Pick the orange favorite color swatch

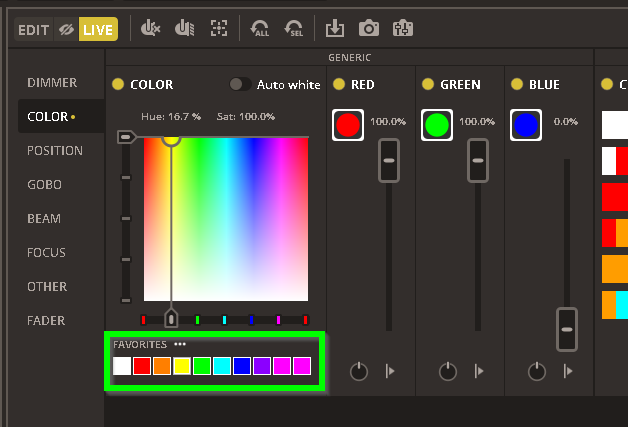tap(162, 366)
